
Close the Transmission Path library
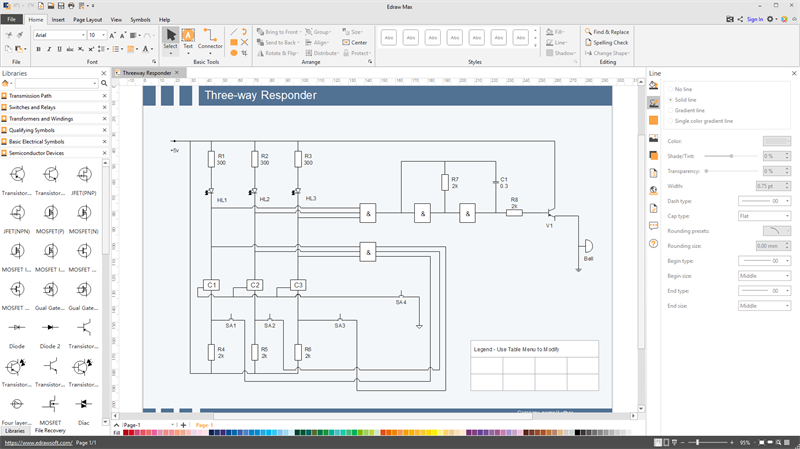click(105, 96)
